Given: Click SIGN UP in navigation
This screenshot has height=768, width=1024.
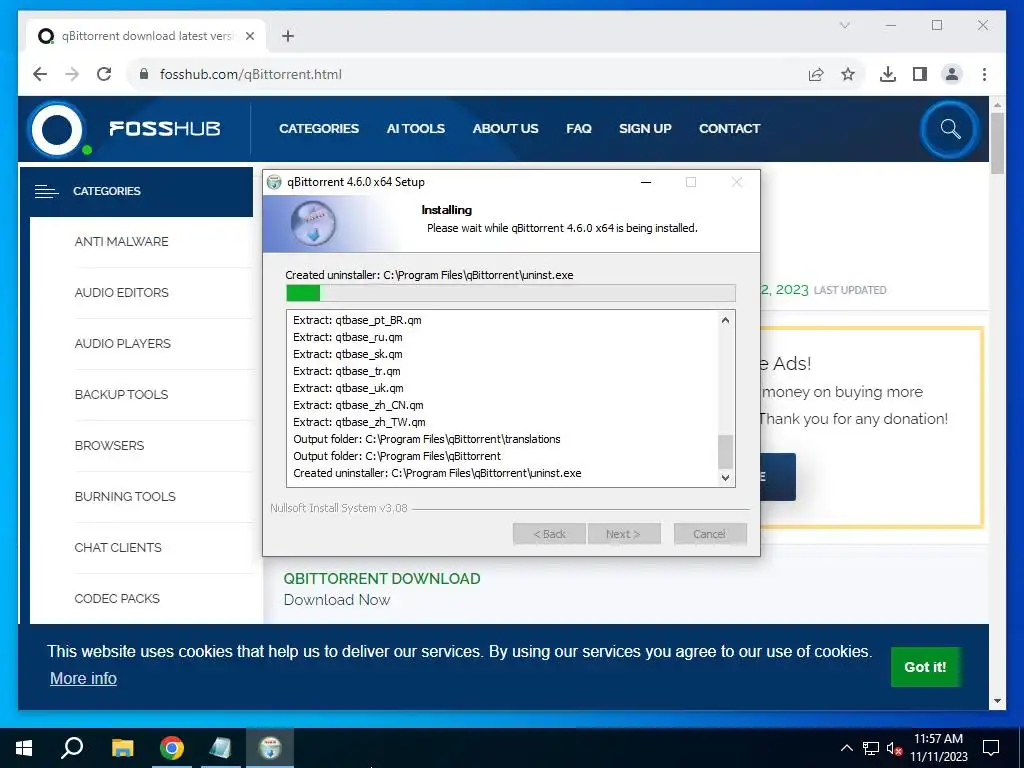Looking at the screenshot, I should pyautogui.click(x=645, y=129).
